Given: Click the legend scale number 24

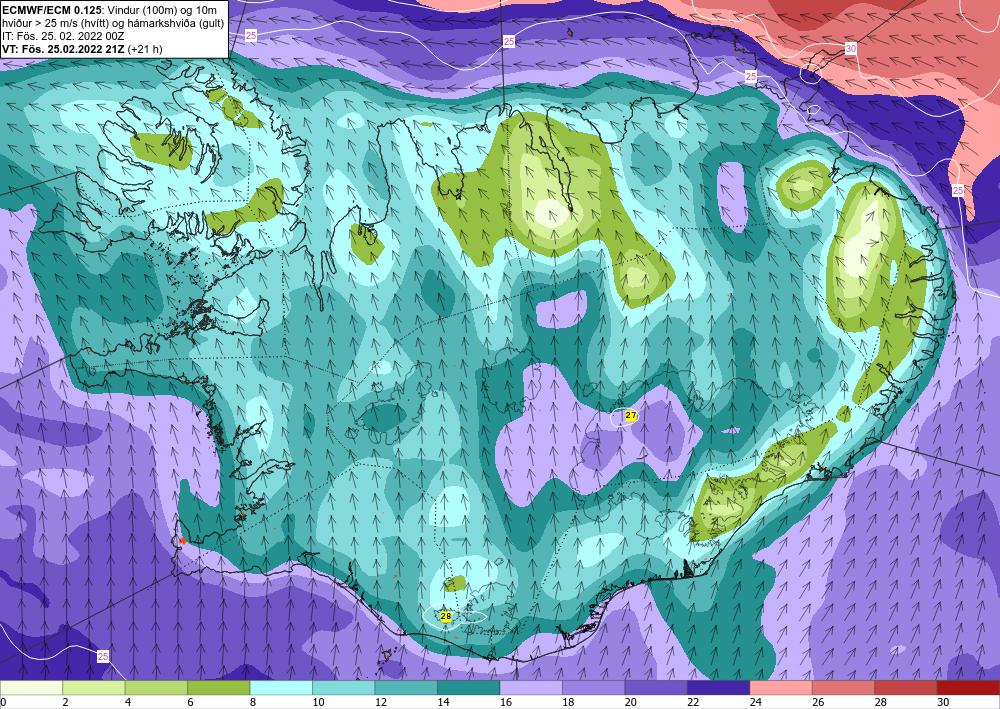Looking at the screenshot, I should tap(756, 703).
